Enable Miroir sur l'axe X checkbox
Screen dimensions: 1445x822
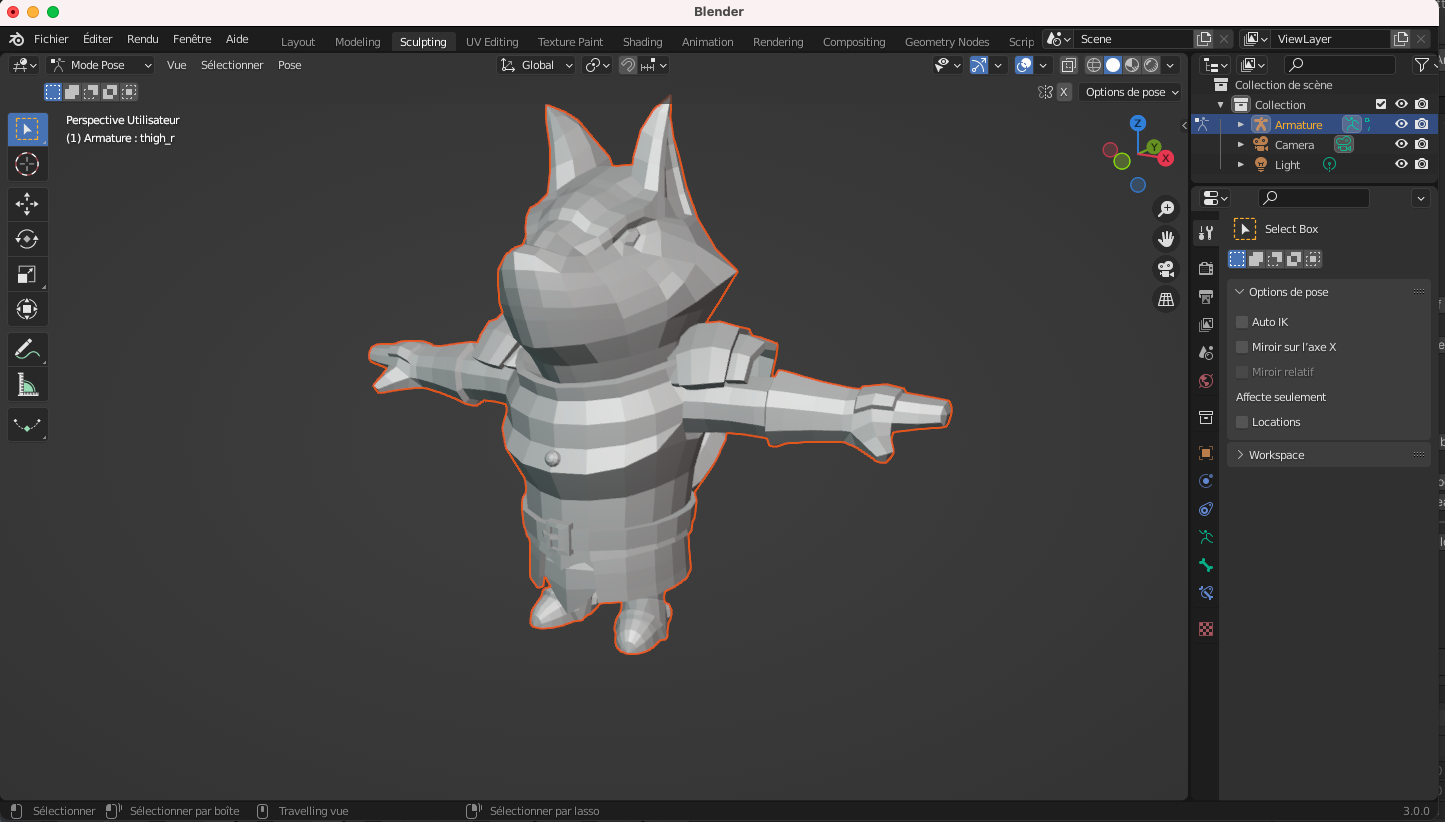tap(1242, 347)
